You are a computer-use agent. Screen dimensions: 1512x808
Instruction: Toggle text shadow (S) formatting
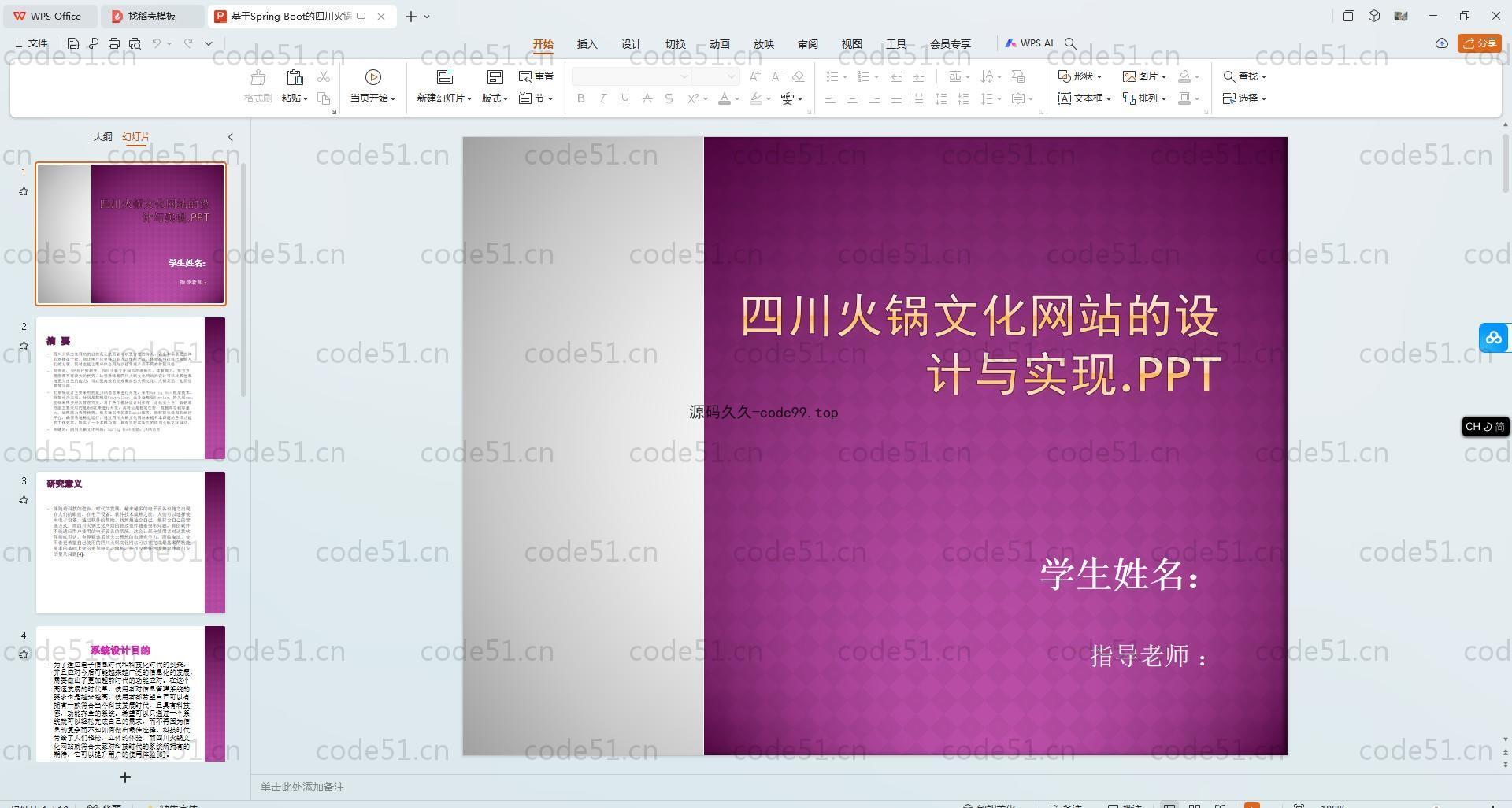pos(669,98)
